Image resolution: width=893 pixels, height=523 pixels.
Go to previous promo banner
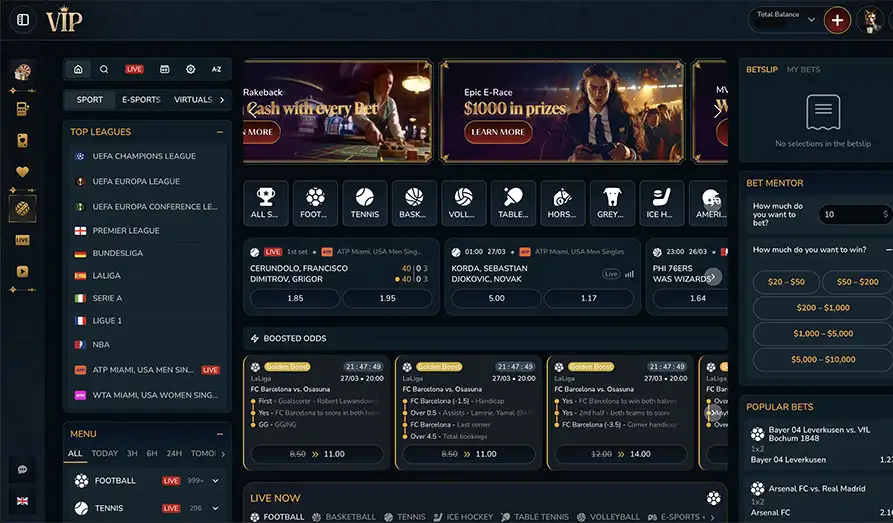pos(252,111)
